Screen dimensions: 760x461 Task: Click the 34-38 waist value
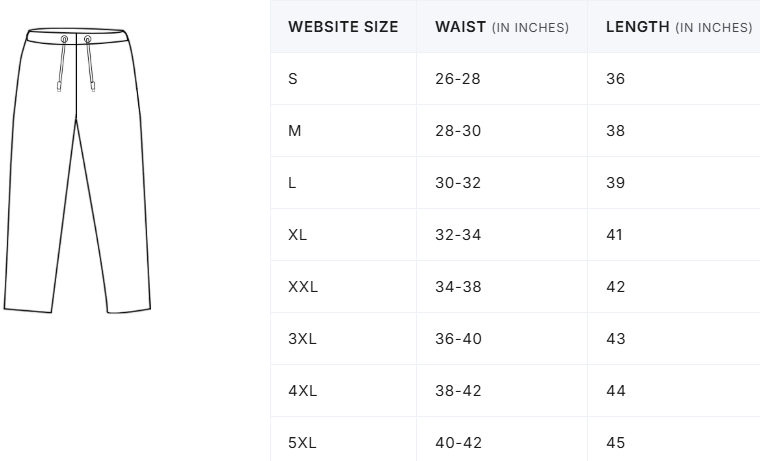coord(458,287)
